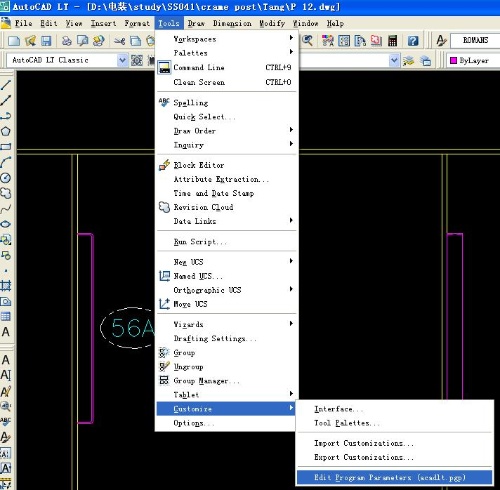The height and width of the screenshot is (490, 500).
Task: Toggle Command Line menu item
Action: 227,67
